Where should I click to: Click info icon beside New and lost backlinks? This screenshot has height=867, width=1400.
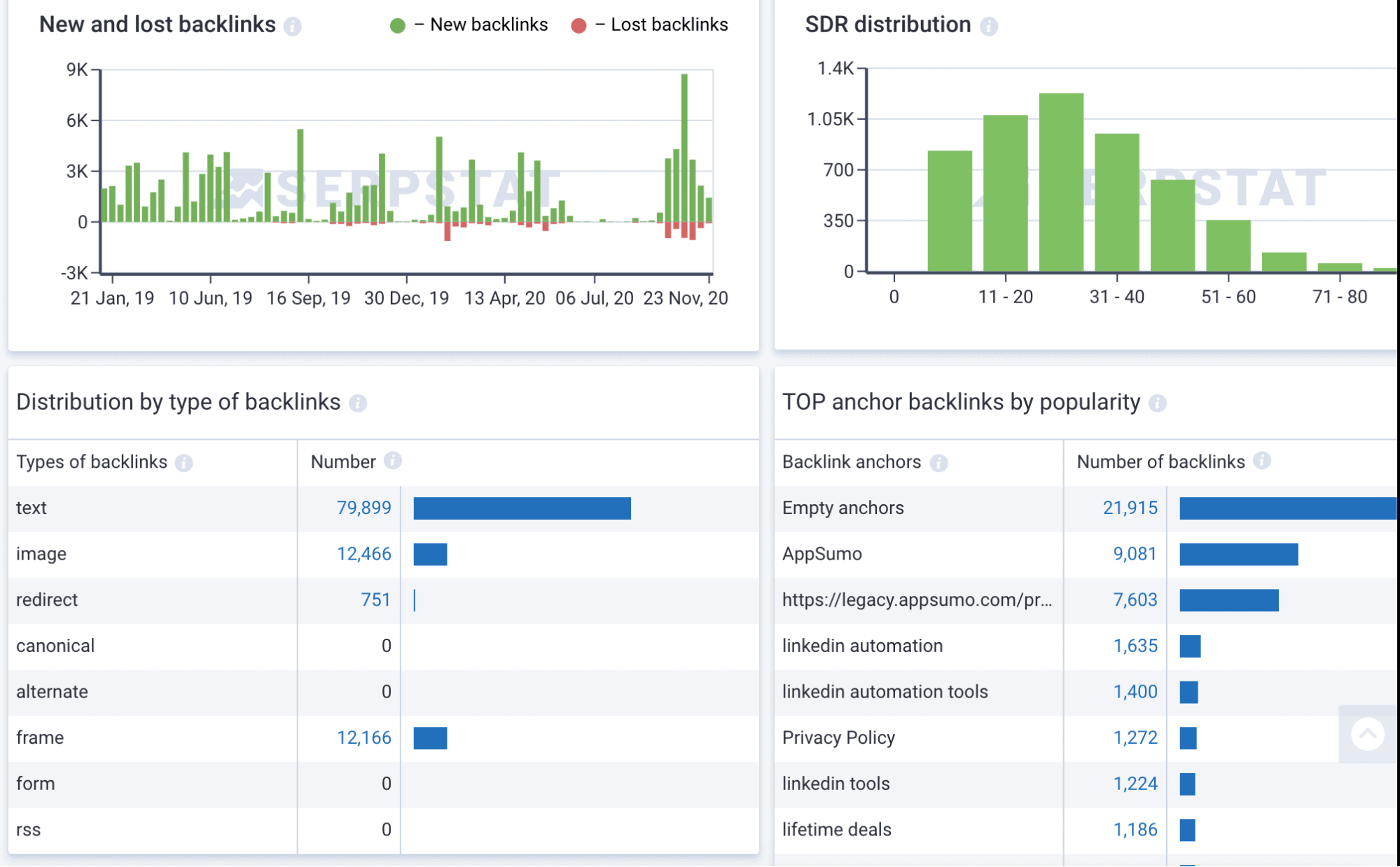pos(293,26)
